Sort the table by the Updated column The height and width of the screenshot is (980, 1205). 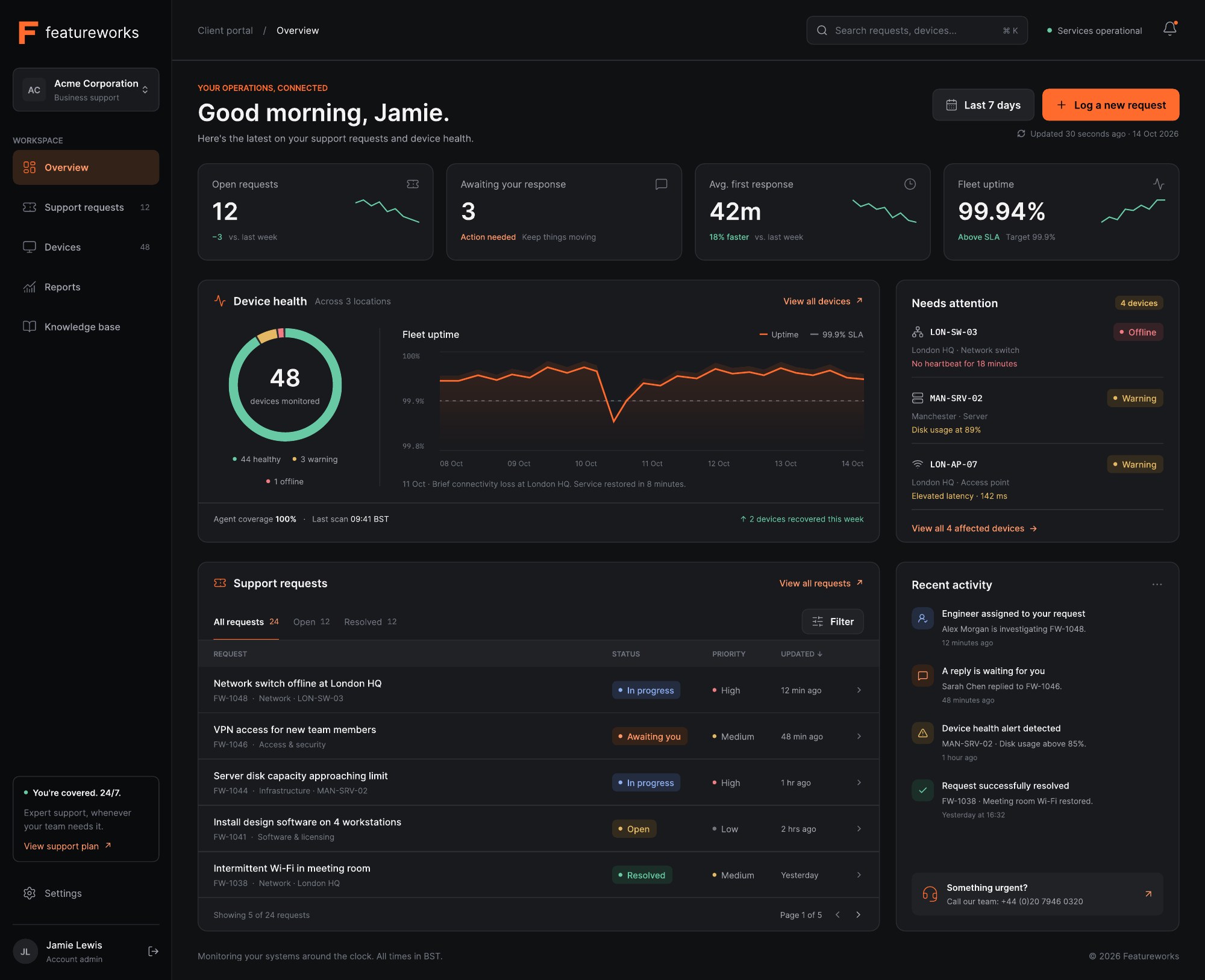pos(801,654)
